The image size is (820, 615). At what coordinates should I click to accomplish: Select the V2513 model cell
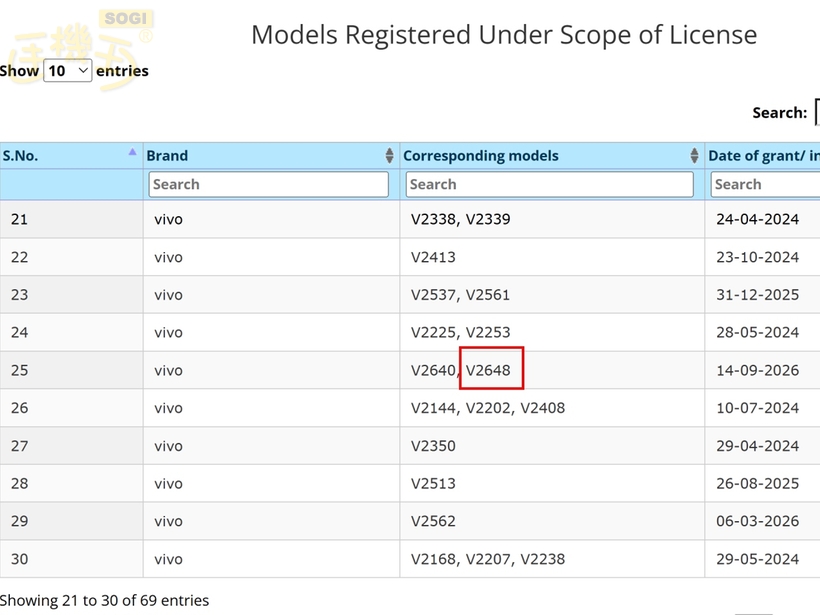[552, 483]
